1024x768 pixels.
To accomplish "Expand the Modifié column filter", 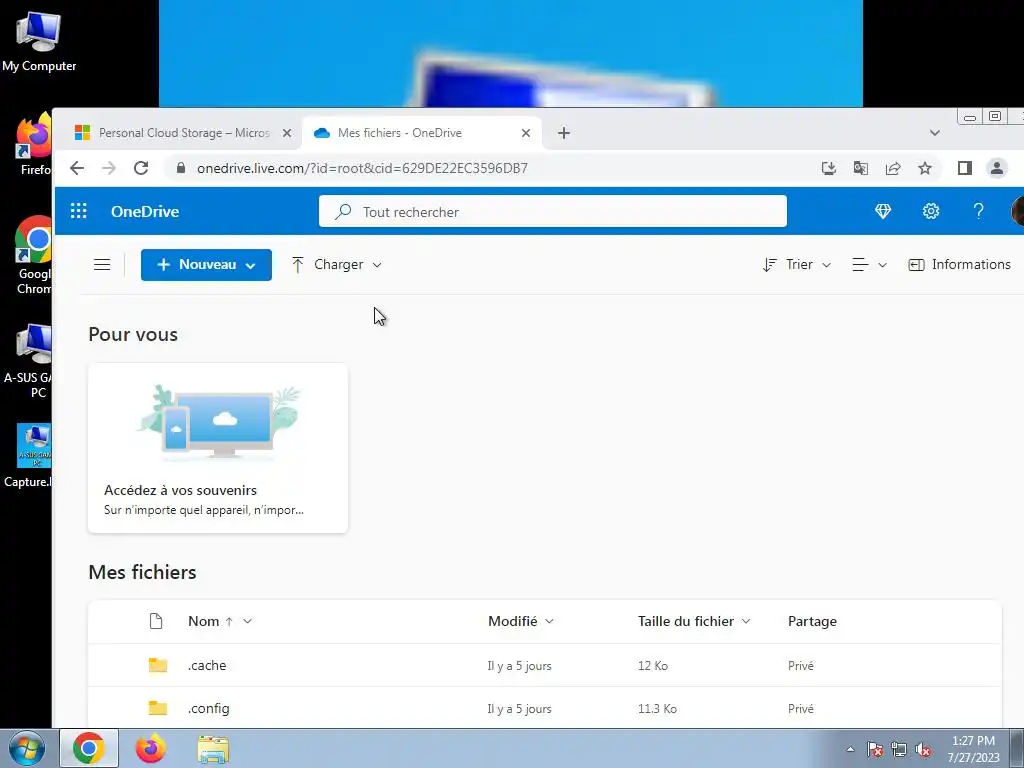I will pyautogui.click(x=549, y=621).
